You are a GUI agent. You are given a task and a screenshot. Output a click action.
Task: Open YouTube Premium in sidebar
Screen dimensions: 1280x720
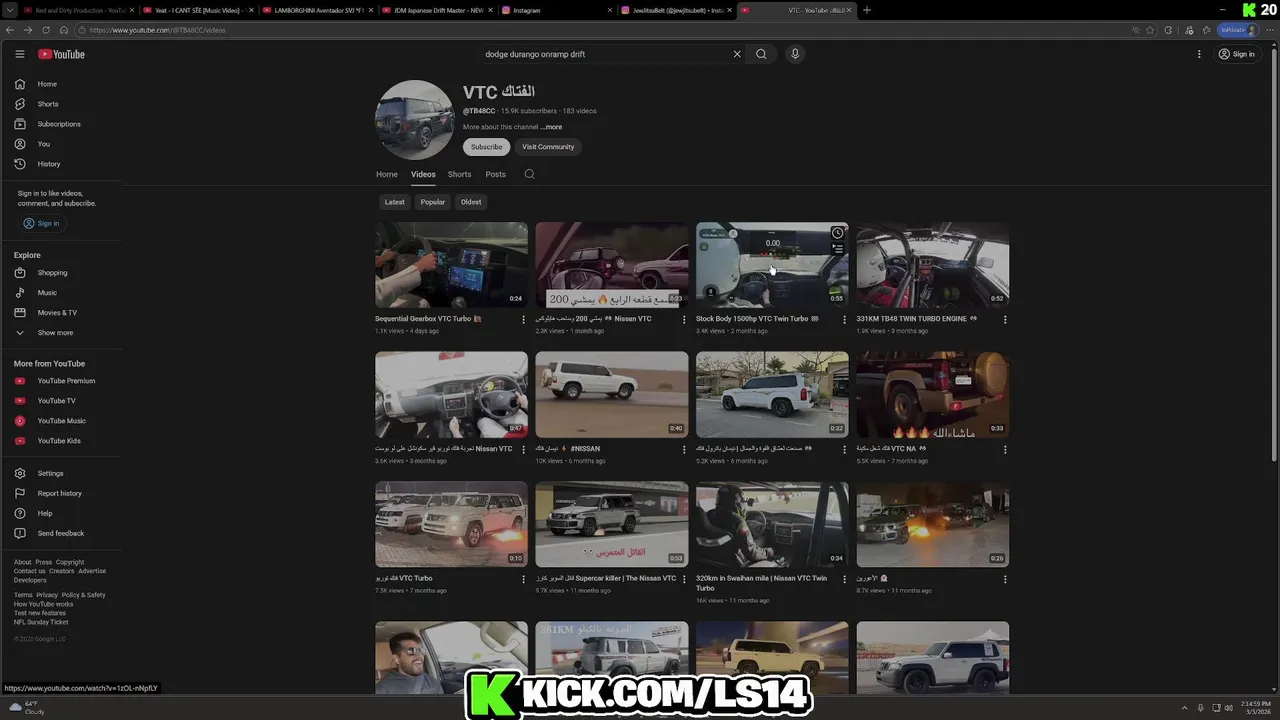click(66, 381)
